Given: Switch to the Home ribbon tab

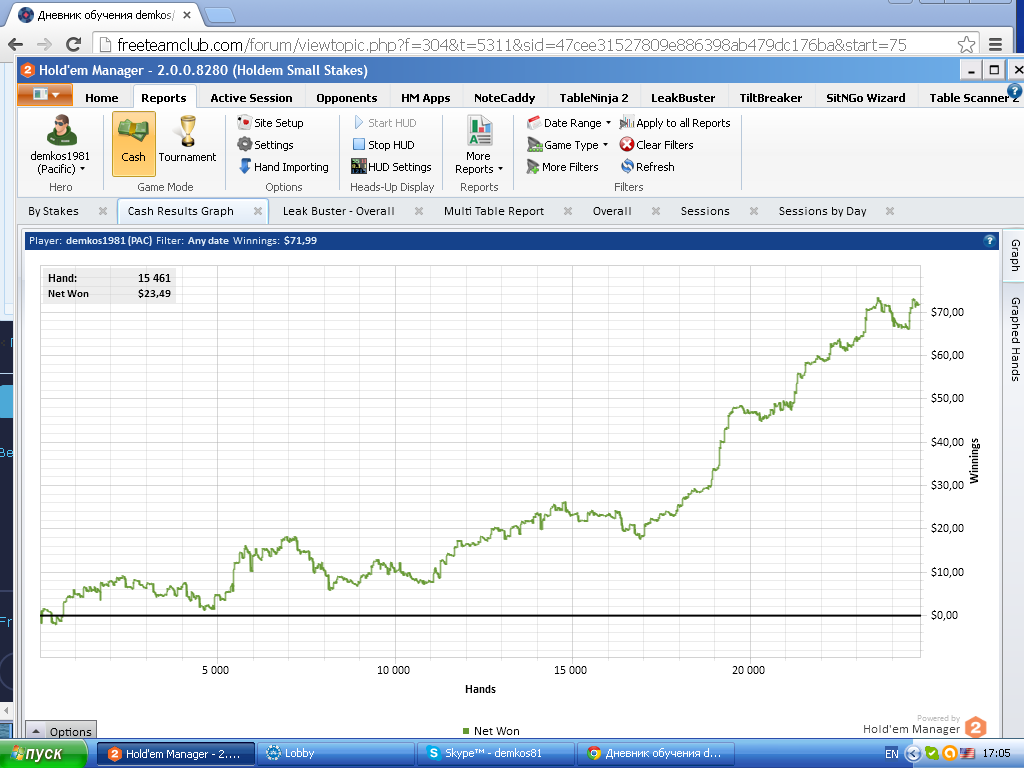Looking at the screenshot, I should tap(102, 98).
